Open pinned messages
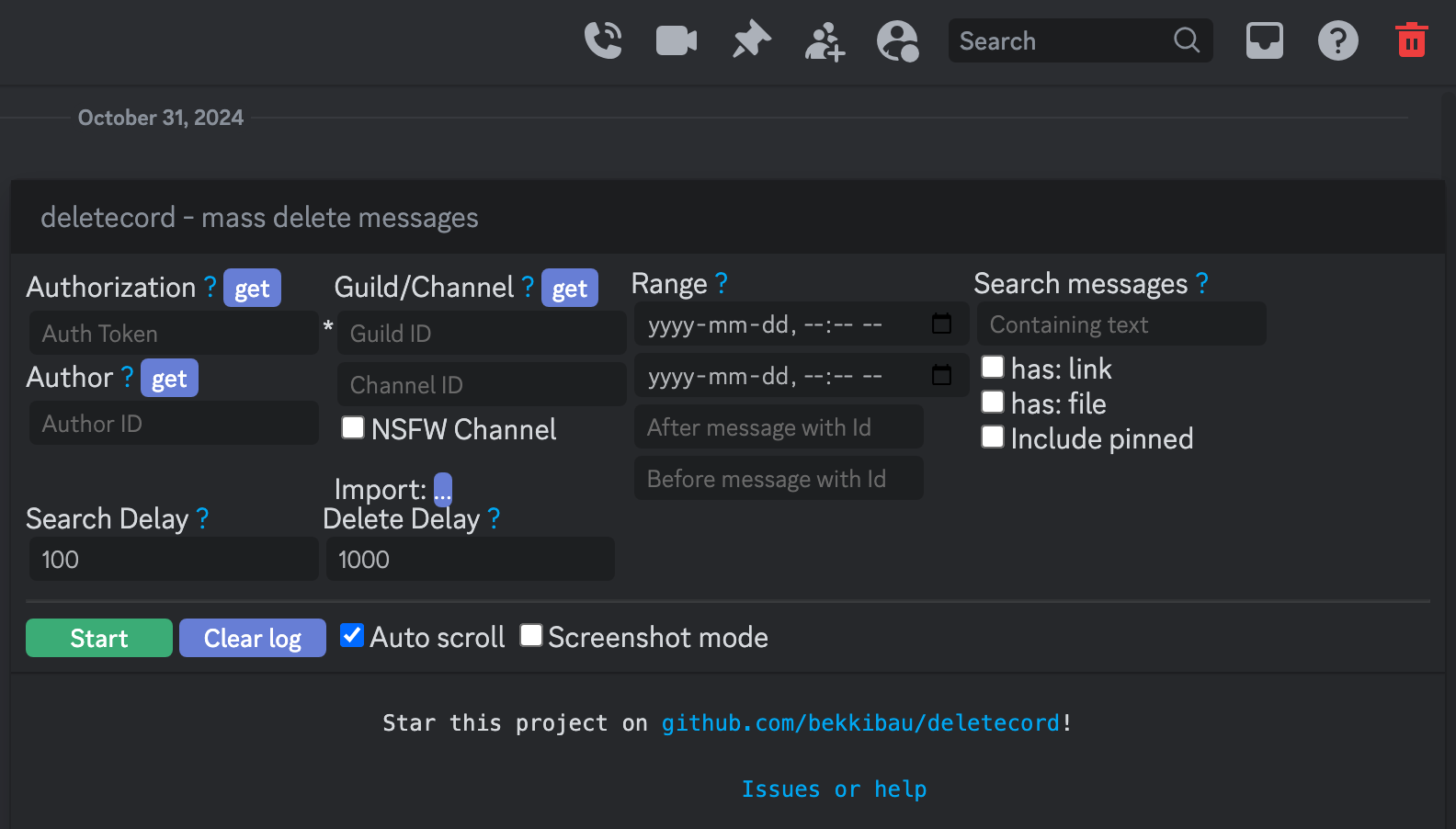 pyautogui.click(x=751, y=40)
